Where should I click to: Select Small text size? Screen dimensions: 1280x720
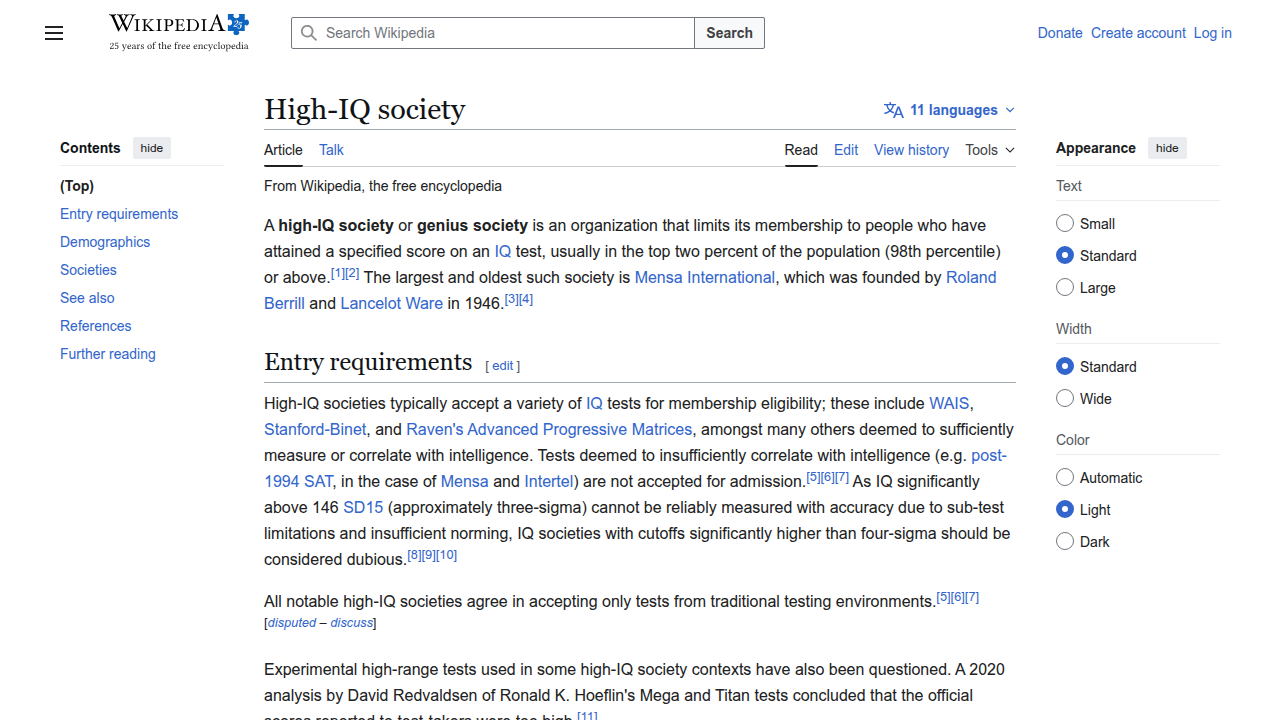(x=1065, y=223)
